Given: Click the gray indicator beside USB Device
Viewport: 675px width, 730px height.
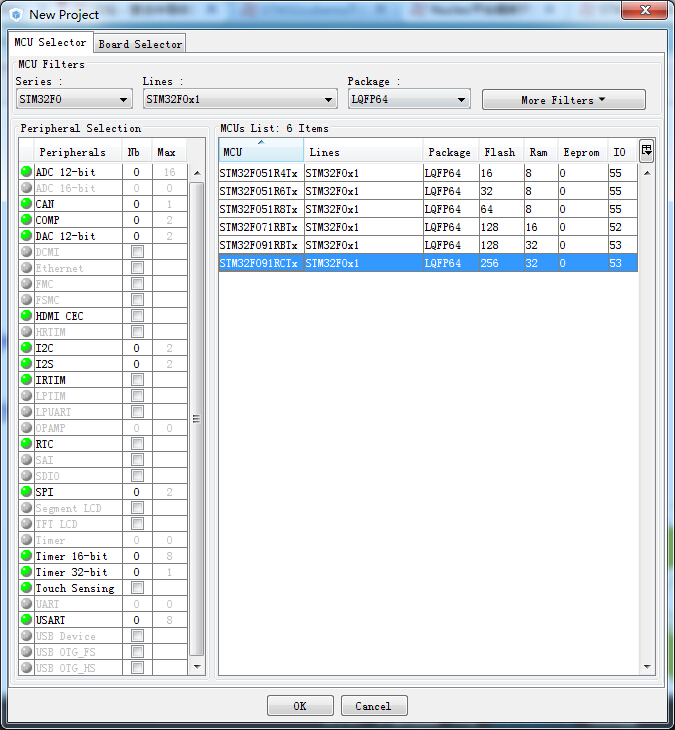Looking at the screenshot, I should coord(27,635).
